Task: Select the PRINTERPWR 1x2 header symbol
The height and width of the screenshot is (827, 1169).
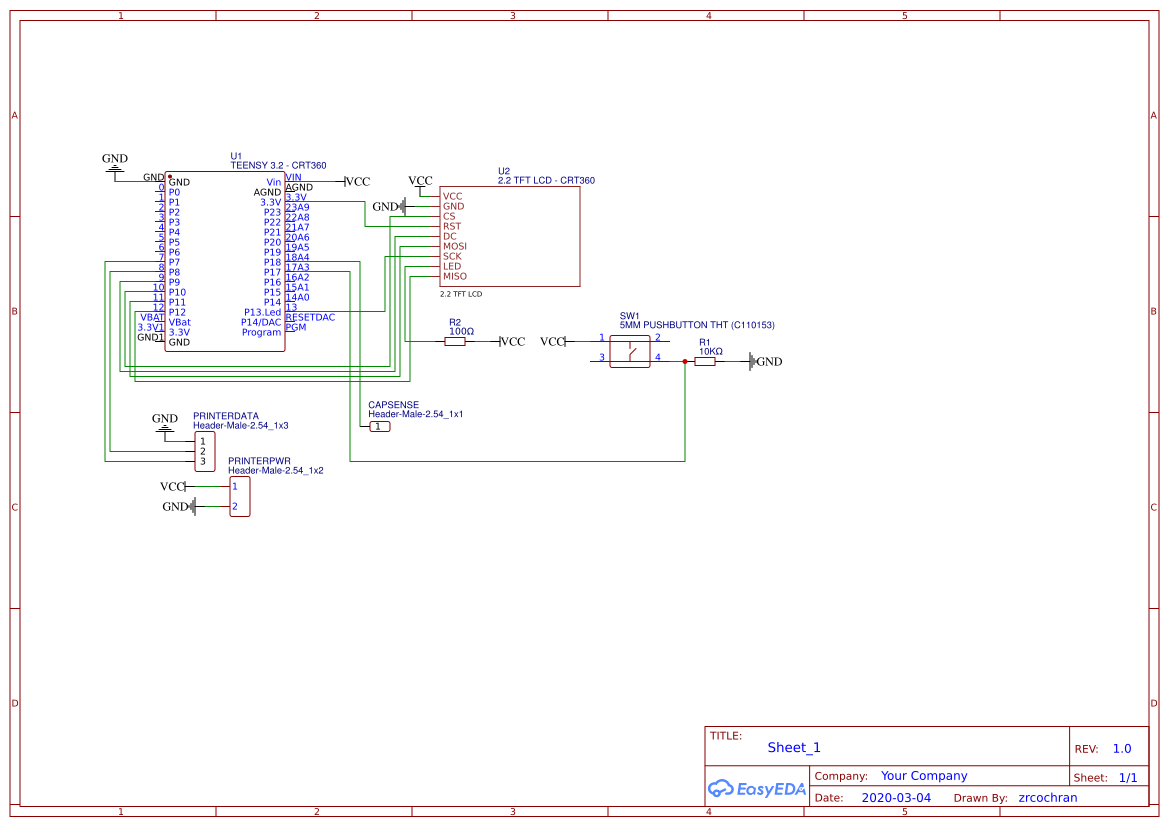Action: (240, 497)
